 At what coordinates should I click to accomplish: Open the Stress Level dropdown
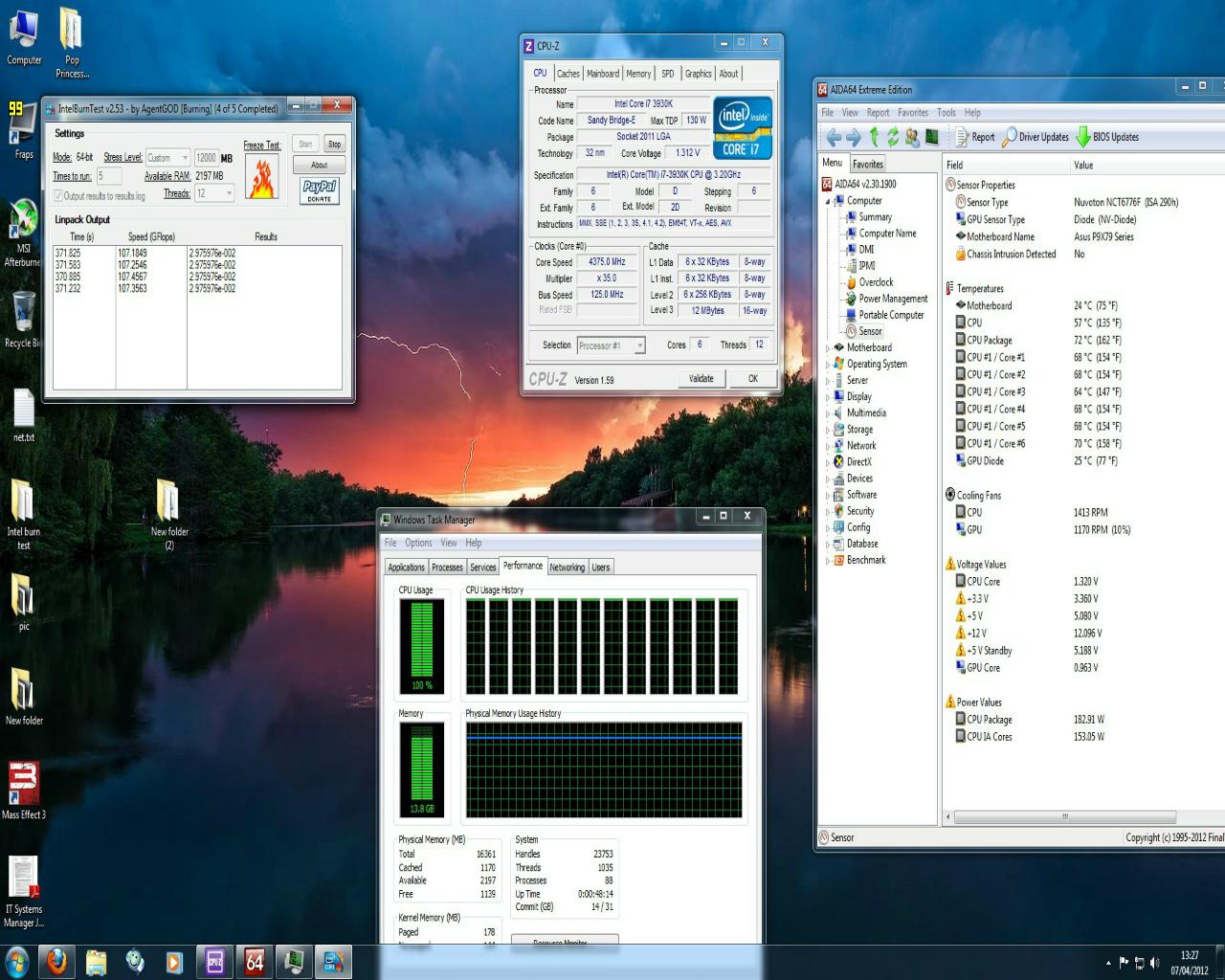168,158
